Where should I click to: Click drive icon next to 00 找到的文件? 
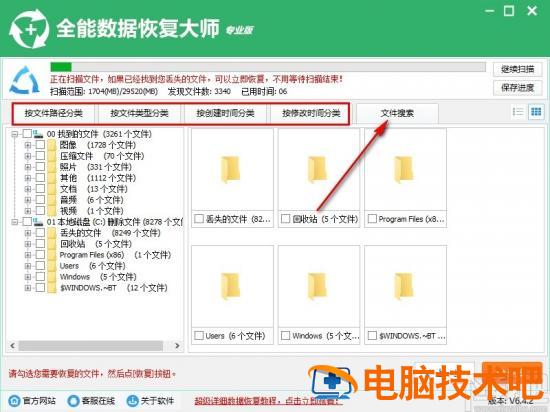(38, 134)
